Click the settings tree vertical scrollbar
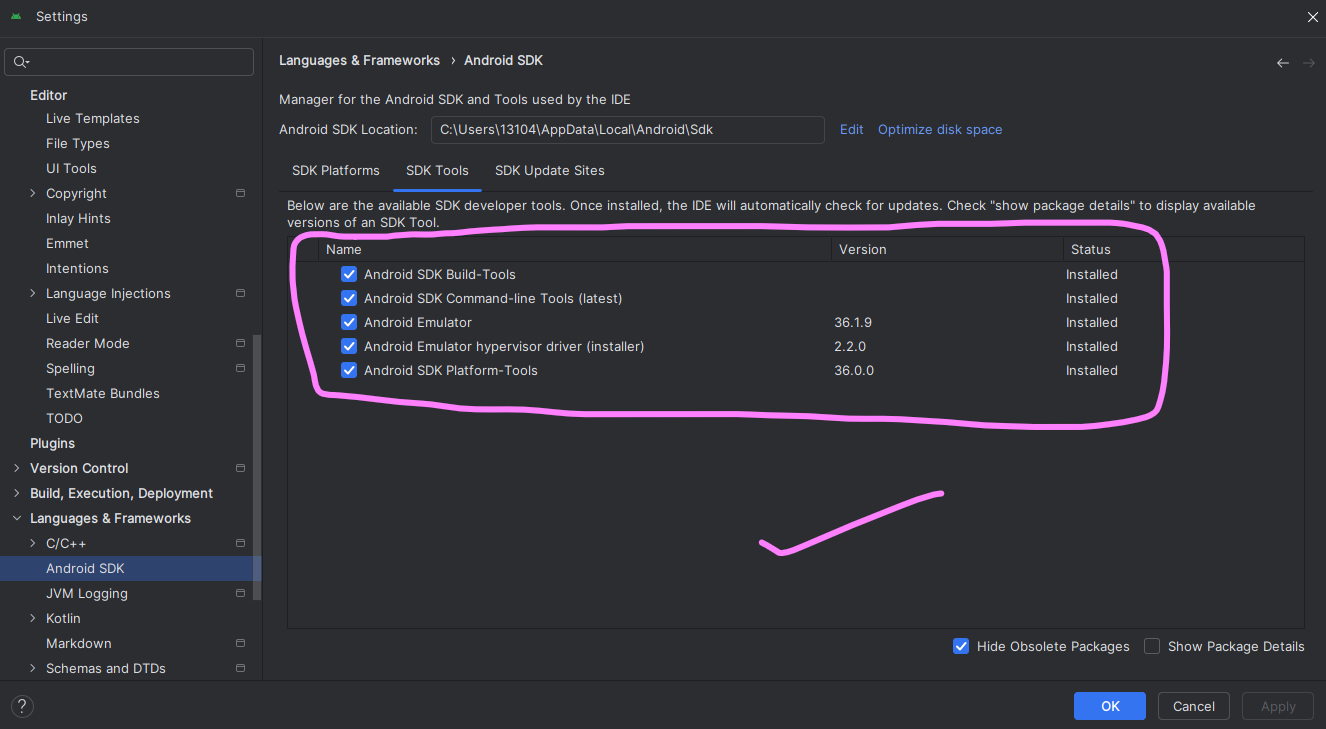The image size is (1326, 729). (257, 466)
